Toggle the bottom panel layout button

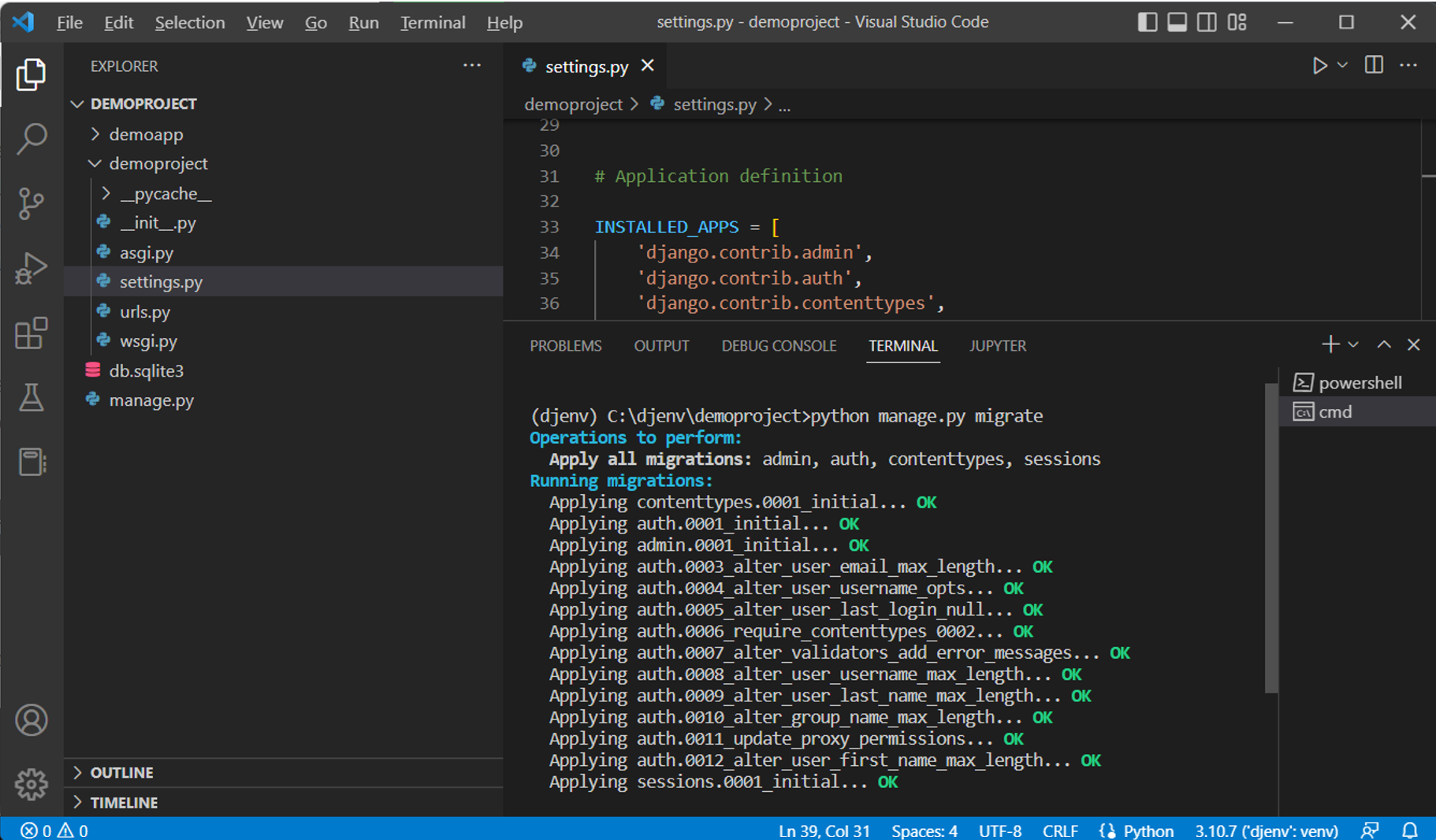point(1177,22)
